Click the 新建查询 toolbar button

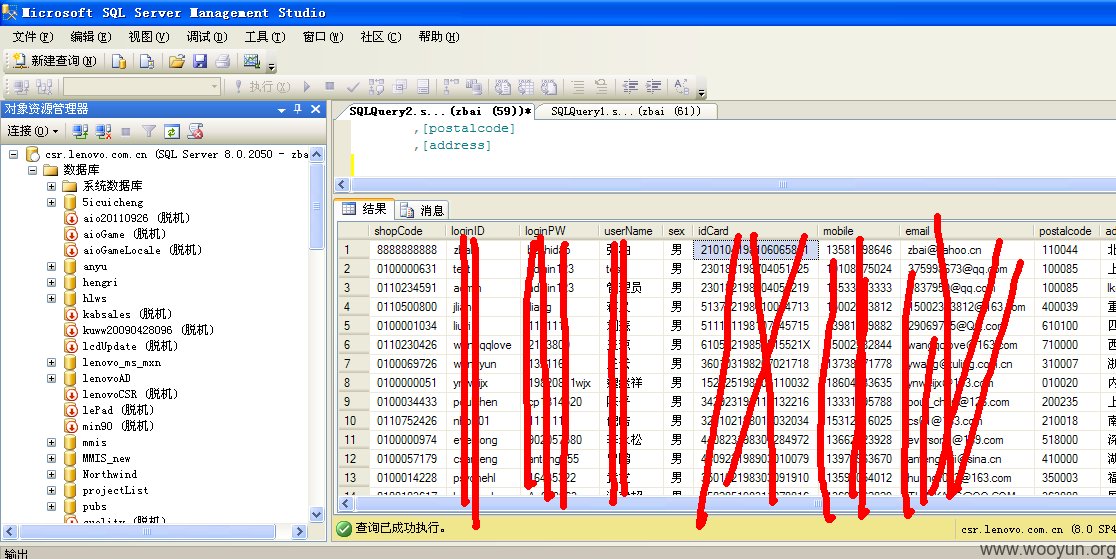pyautogui.click(x=54, y=61)
